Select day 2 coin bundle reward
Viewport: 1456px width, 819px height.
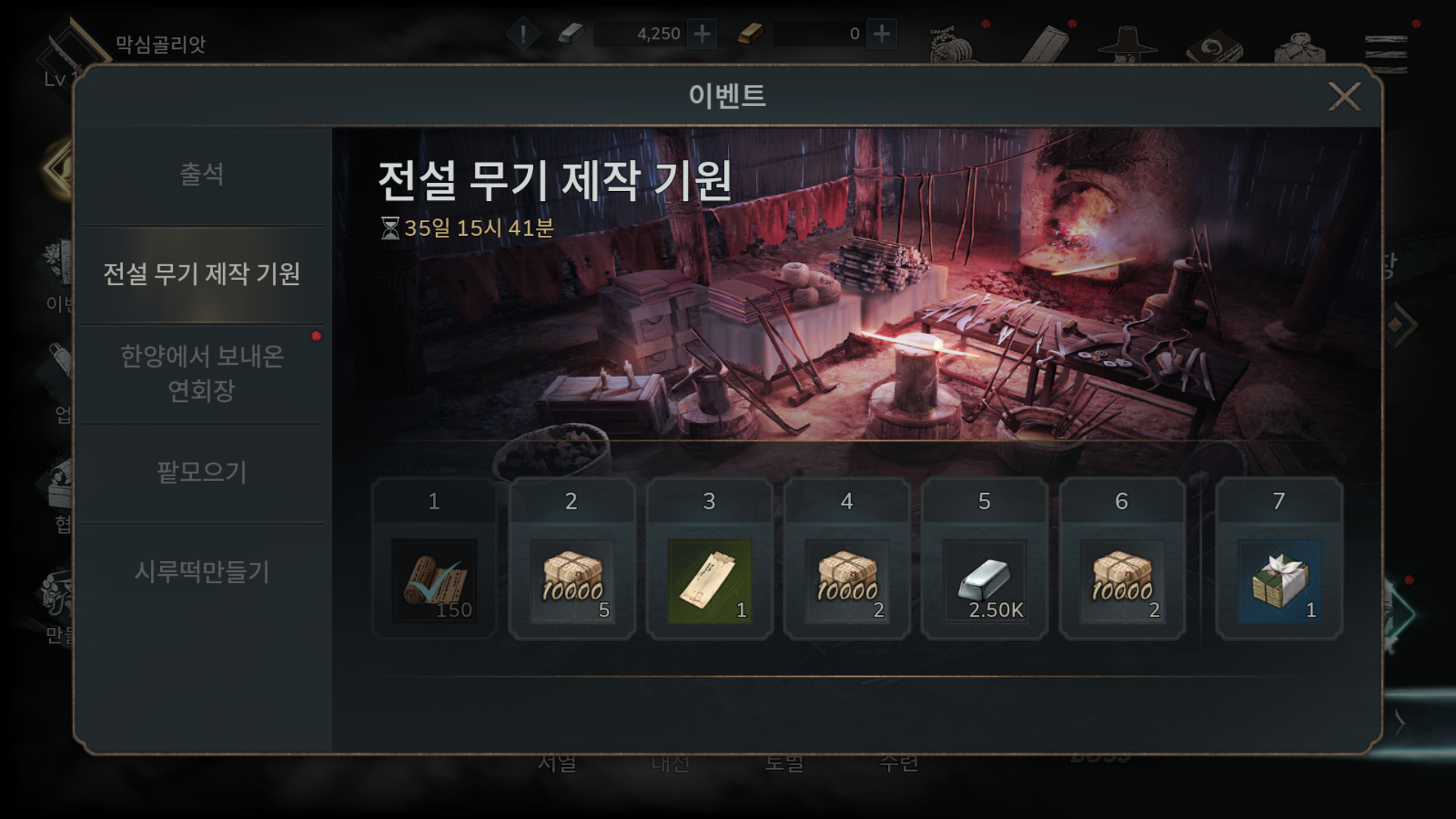point(572,581)
